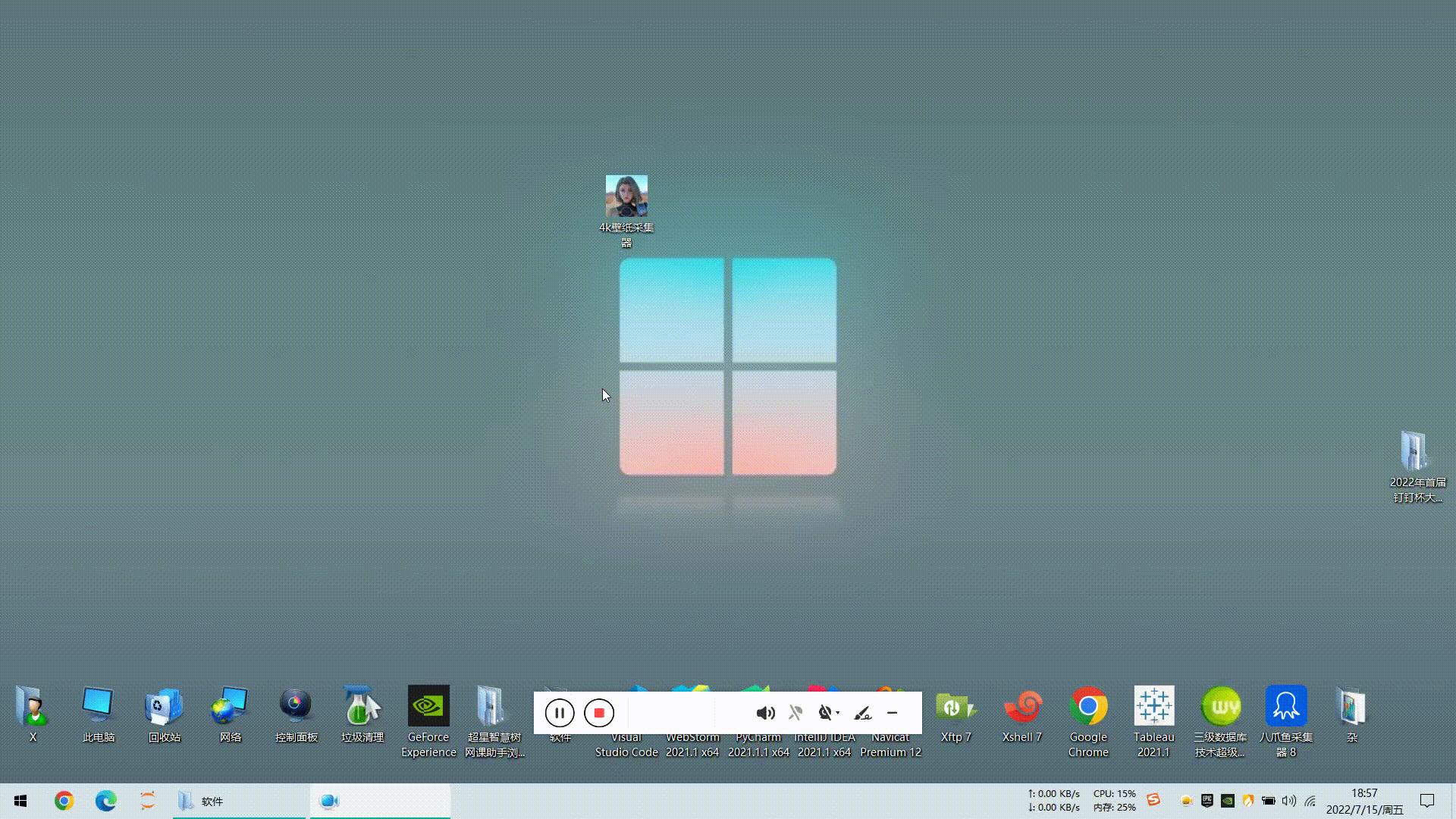Image resolution: width=1456 pixels, height=819 pixels.
Task: Toggle the muted microphone in recorder
Action: click(795, 713)
